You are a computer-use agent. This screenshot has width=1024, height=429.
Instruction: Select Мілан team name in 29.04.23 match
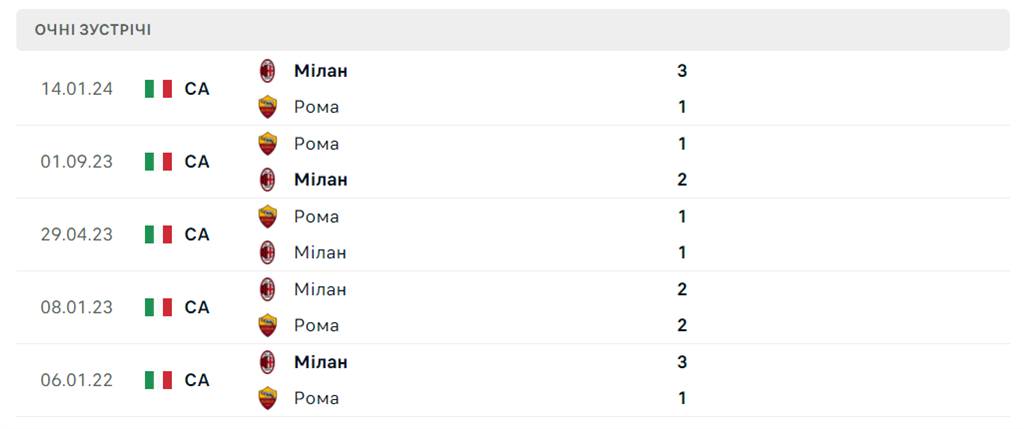click(320, 253)
